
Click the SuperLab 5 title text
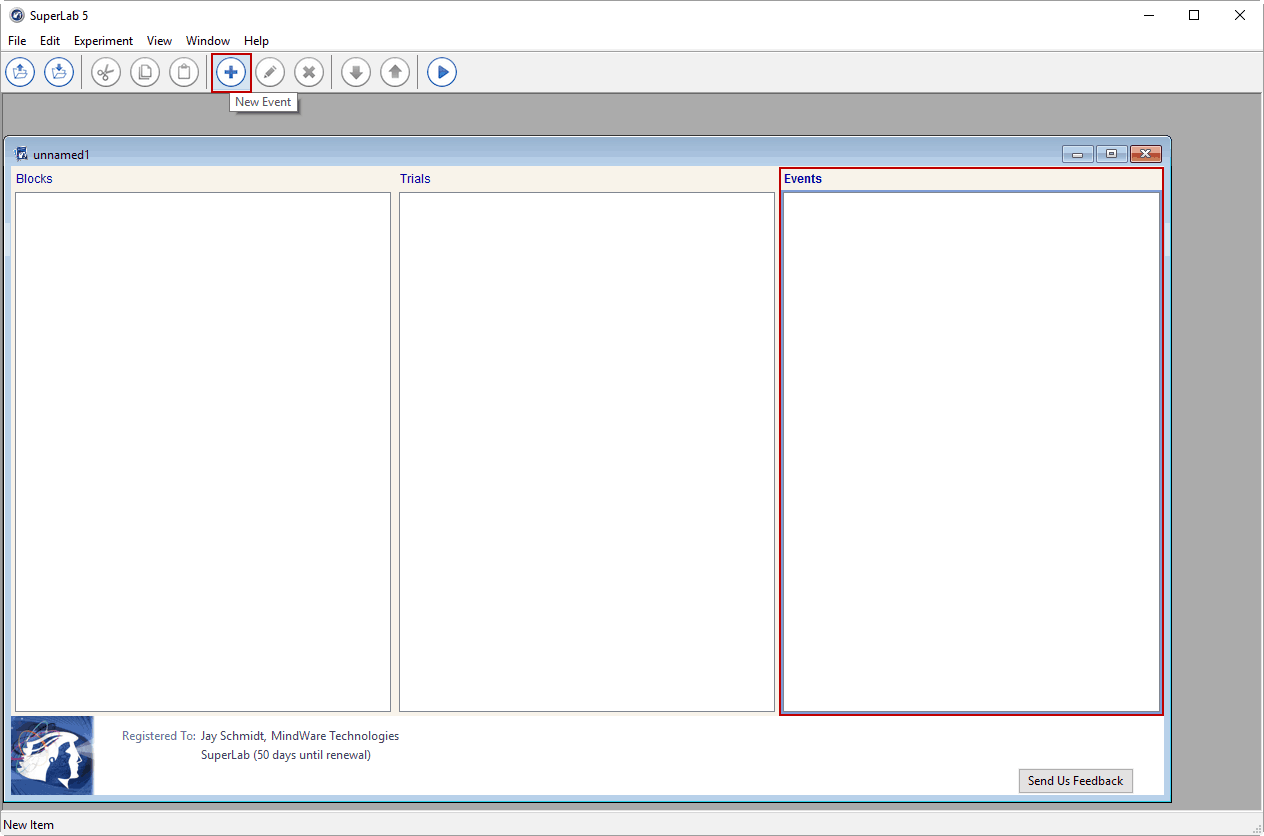[59, 15]
